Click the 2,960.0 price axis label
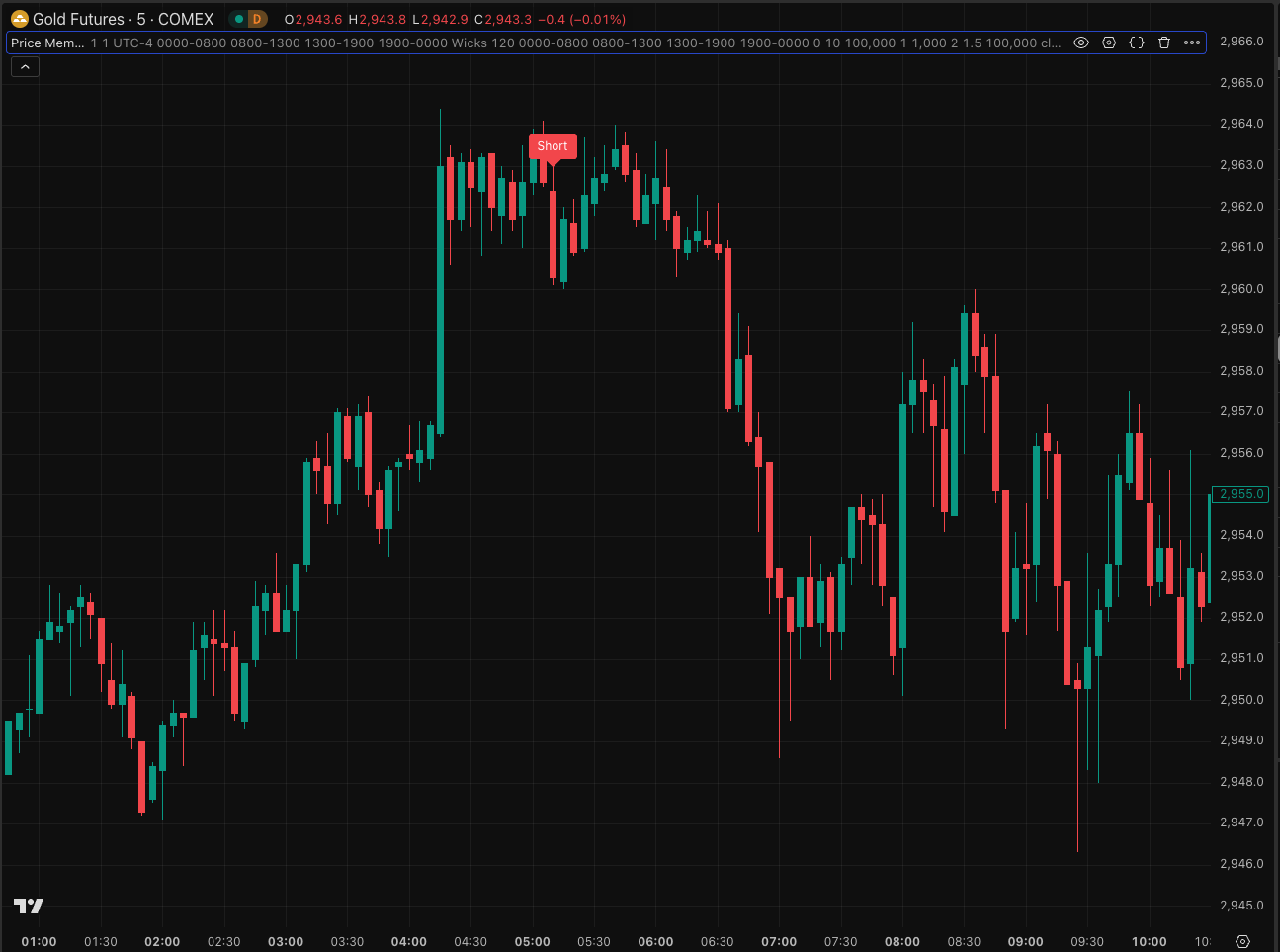Image resolution: width=1280 pixels, height=952 pixels. 1241,289
